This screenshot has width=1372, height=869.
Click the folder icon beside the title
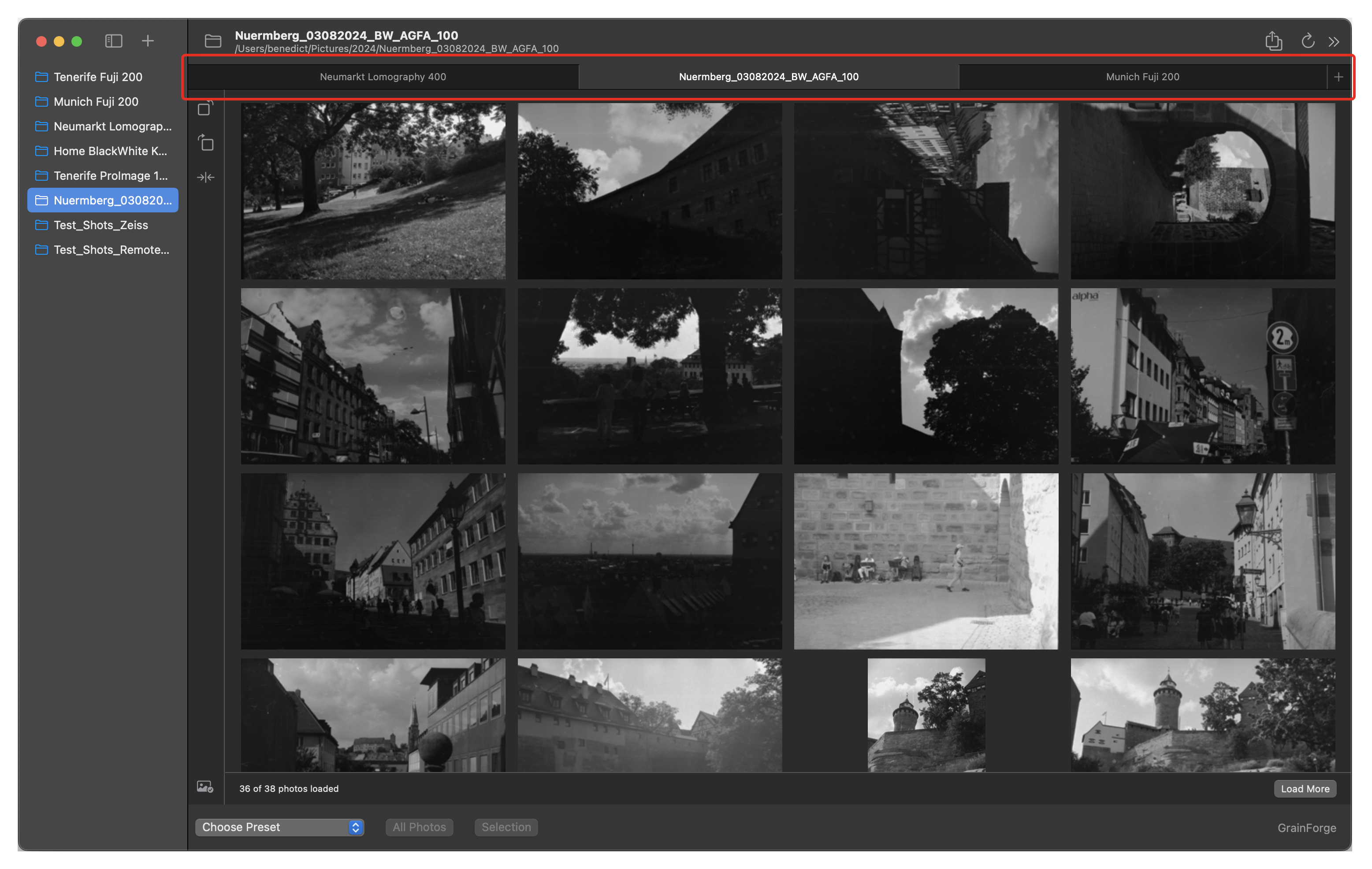click(213, 41)
